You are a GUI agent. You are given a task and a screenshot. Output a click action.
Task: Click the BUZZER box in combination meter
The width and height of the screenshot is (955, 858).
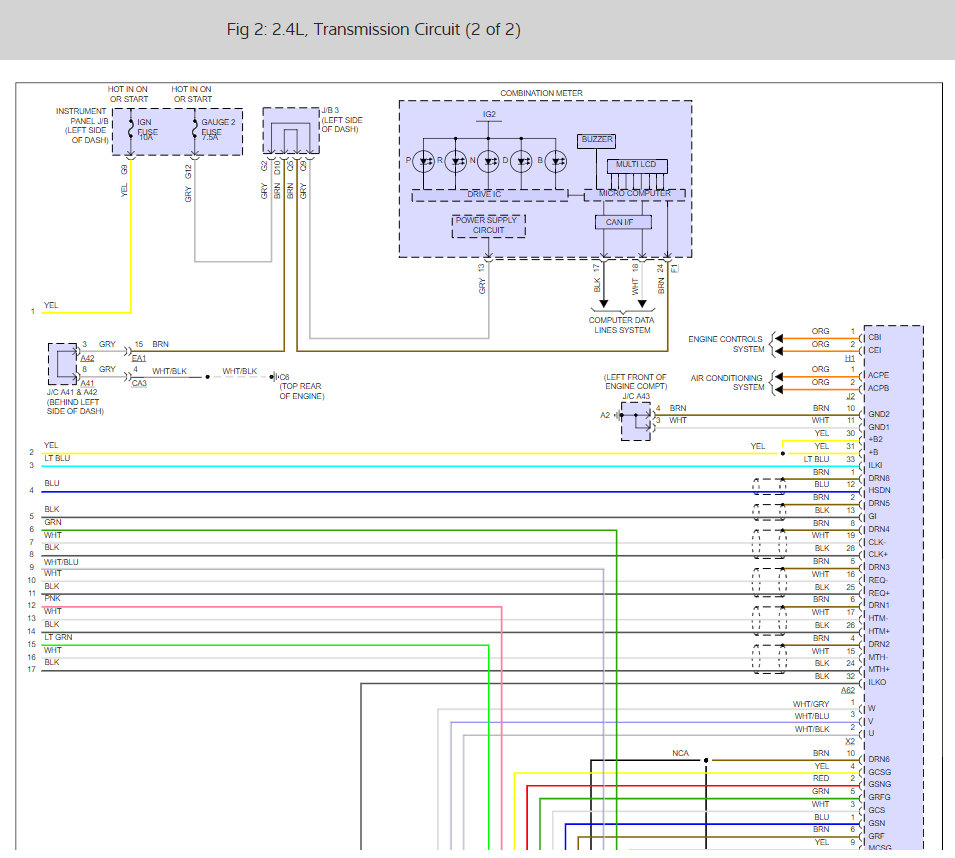click(596, 141)
